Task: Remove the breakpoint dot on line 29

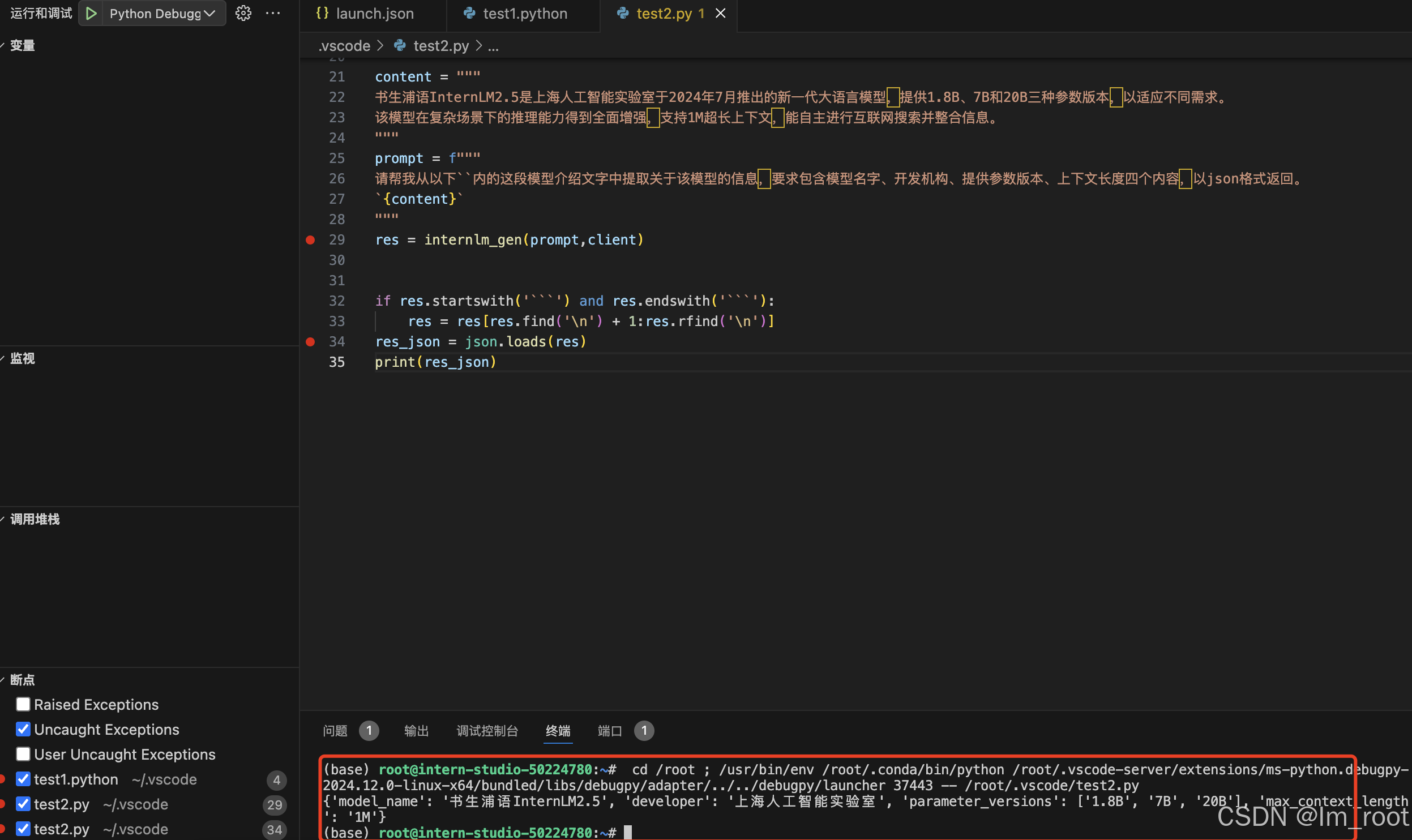Action: [310, 239]
